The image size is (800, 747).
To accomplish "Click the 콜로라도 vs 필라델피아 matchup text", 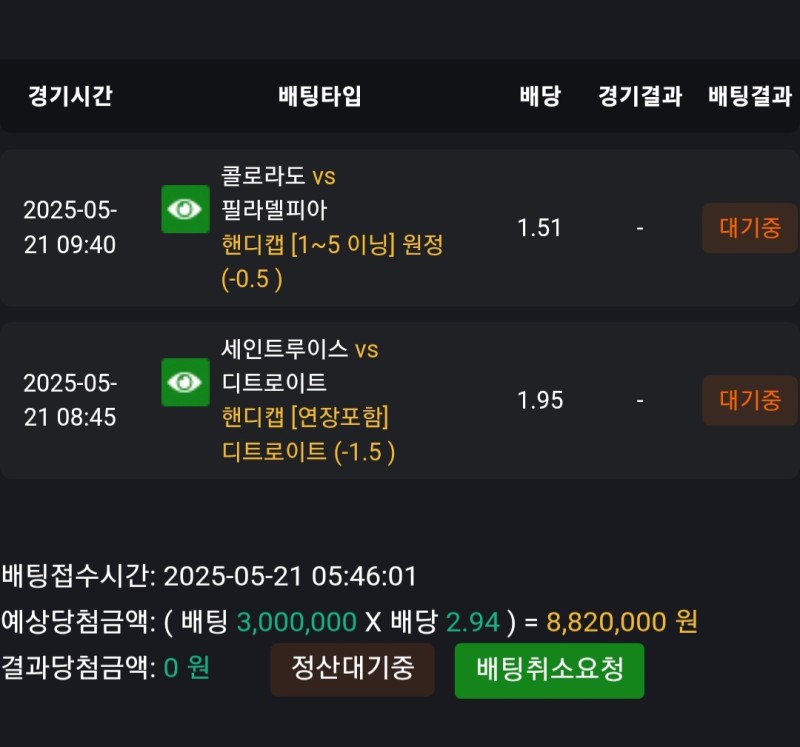I will [x=278, y=193].
